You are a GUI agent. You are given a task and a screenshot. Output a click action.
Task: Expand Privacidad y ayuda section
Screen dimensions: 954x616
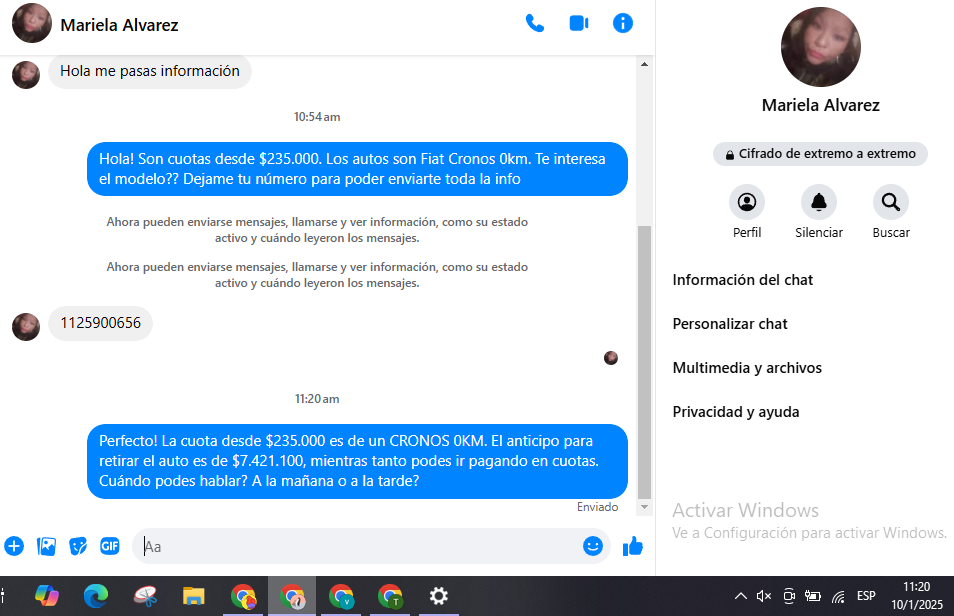[x=736, y=412]
